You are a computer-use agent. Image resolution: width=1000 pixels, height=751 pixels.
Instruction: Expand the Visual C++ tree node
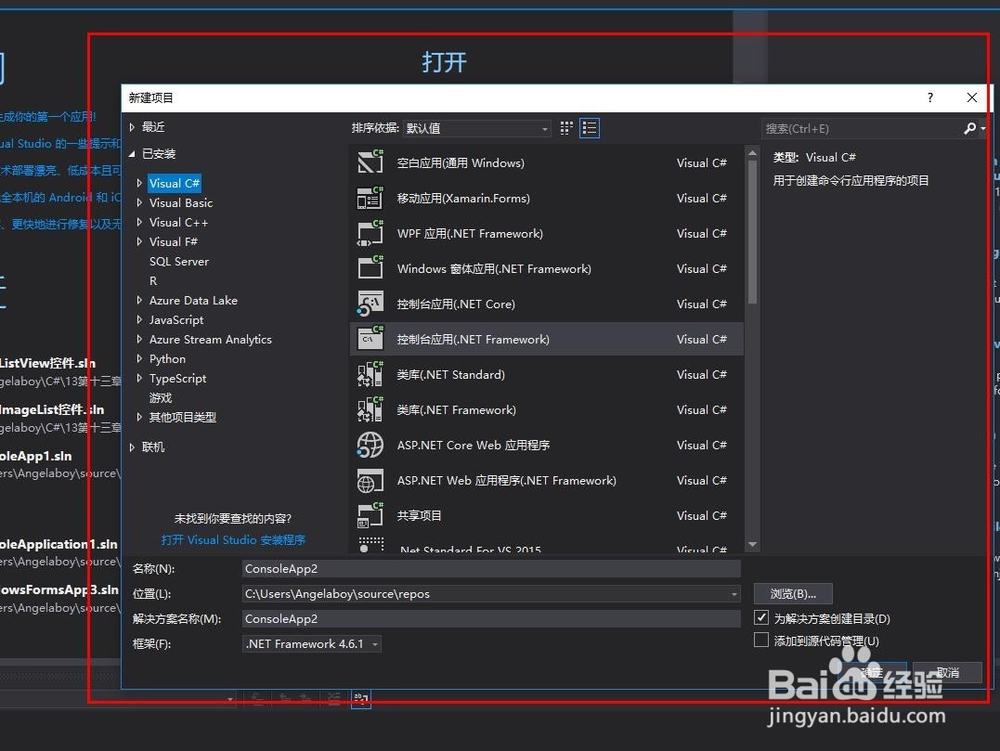click(140, 222)
